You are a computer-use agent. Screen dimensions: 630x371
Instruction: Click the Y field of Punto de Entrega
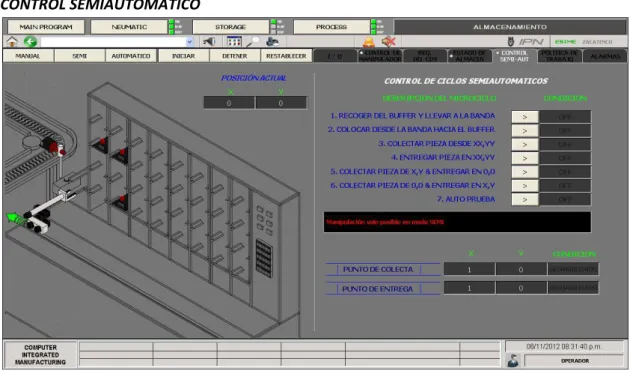click(521, 288)
